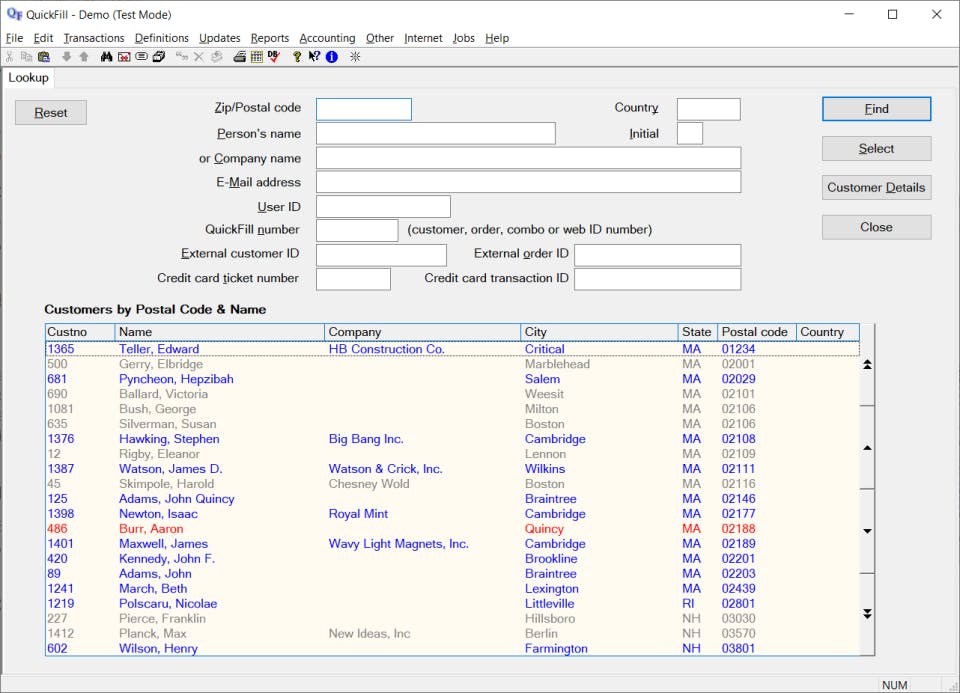Viewport: 960px width, 693px height.
Task: Click the binoculars Find icon in toolbar
Action: click(107, 57)
